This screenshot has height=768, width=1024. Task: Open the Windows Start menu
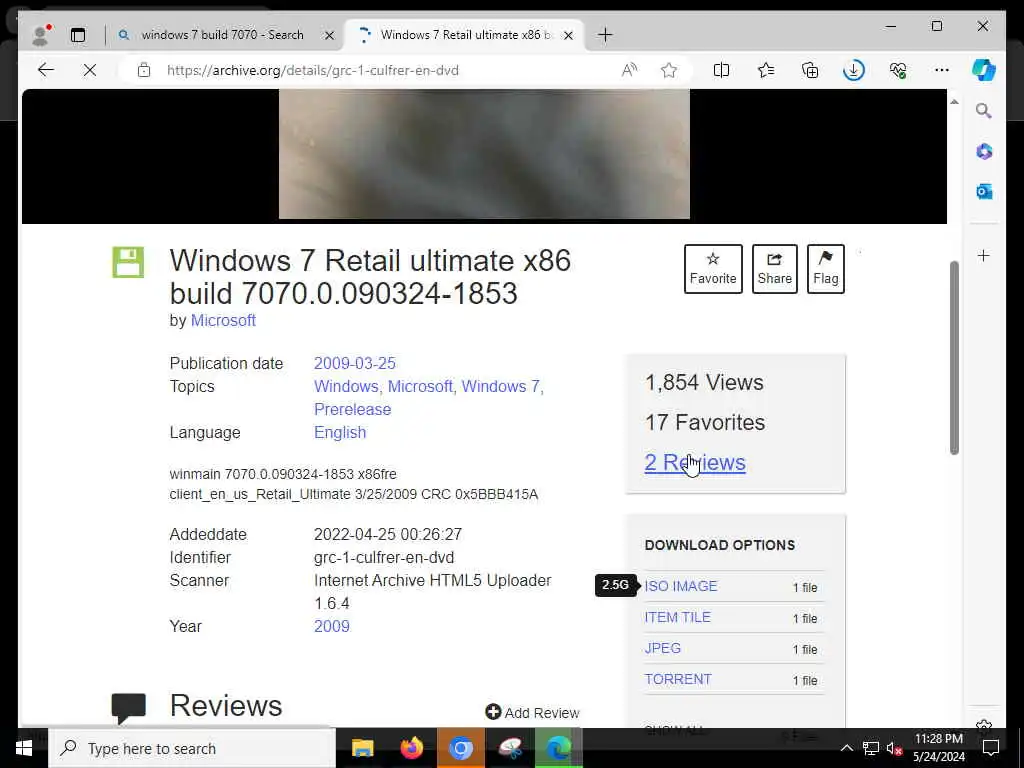click(x=24, y=748)
